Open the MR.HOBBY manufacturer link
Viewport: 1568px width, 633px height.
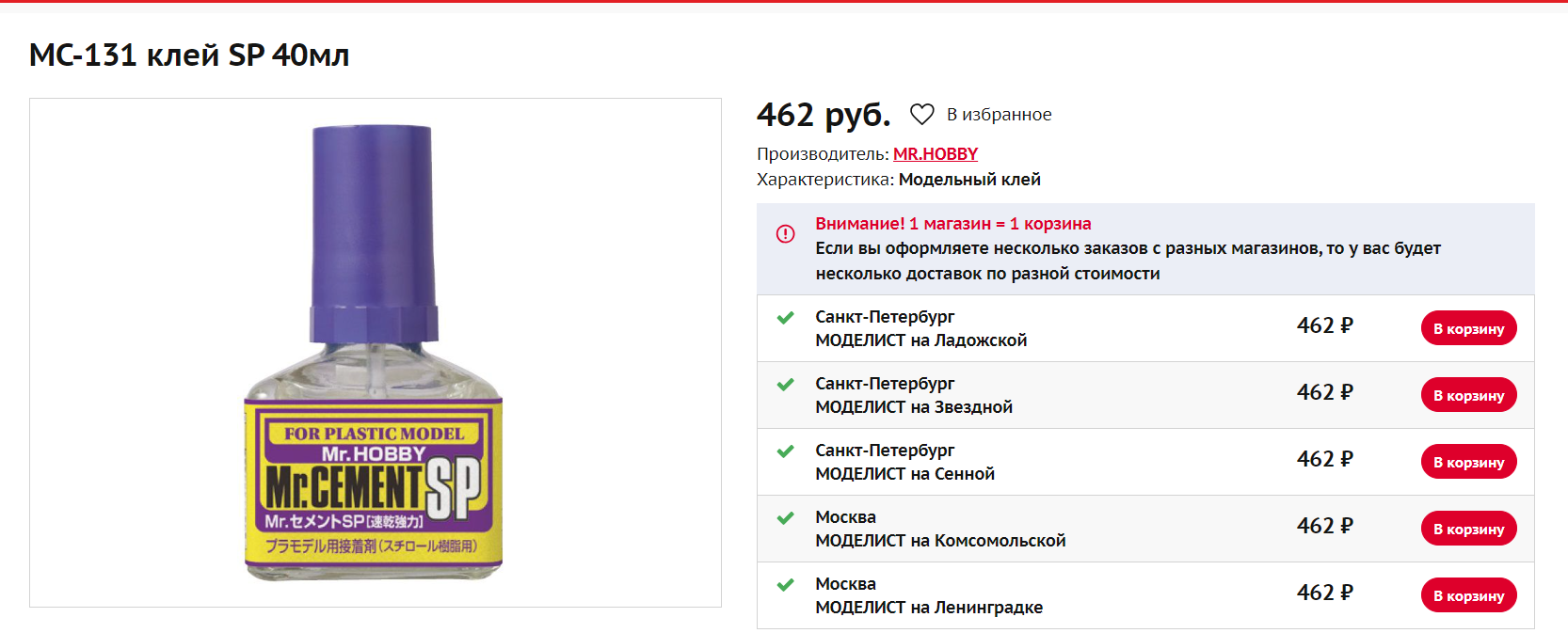935,154
